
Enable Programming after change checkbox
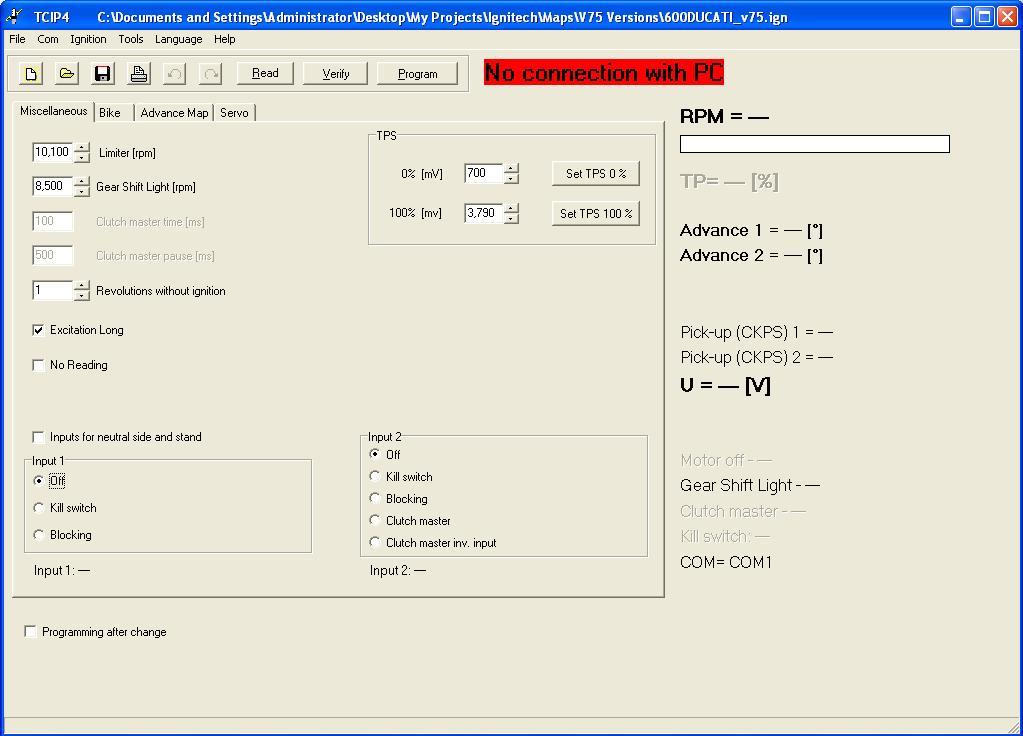[x=31, y=632]
